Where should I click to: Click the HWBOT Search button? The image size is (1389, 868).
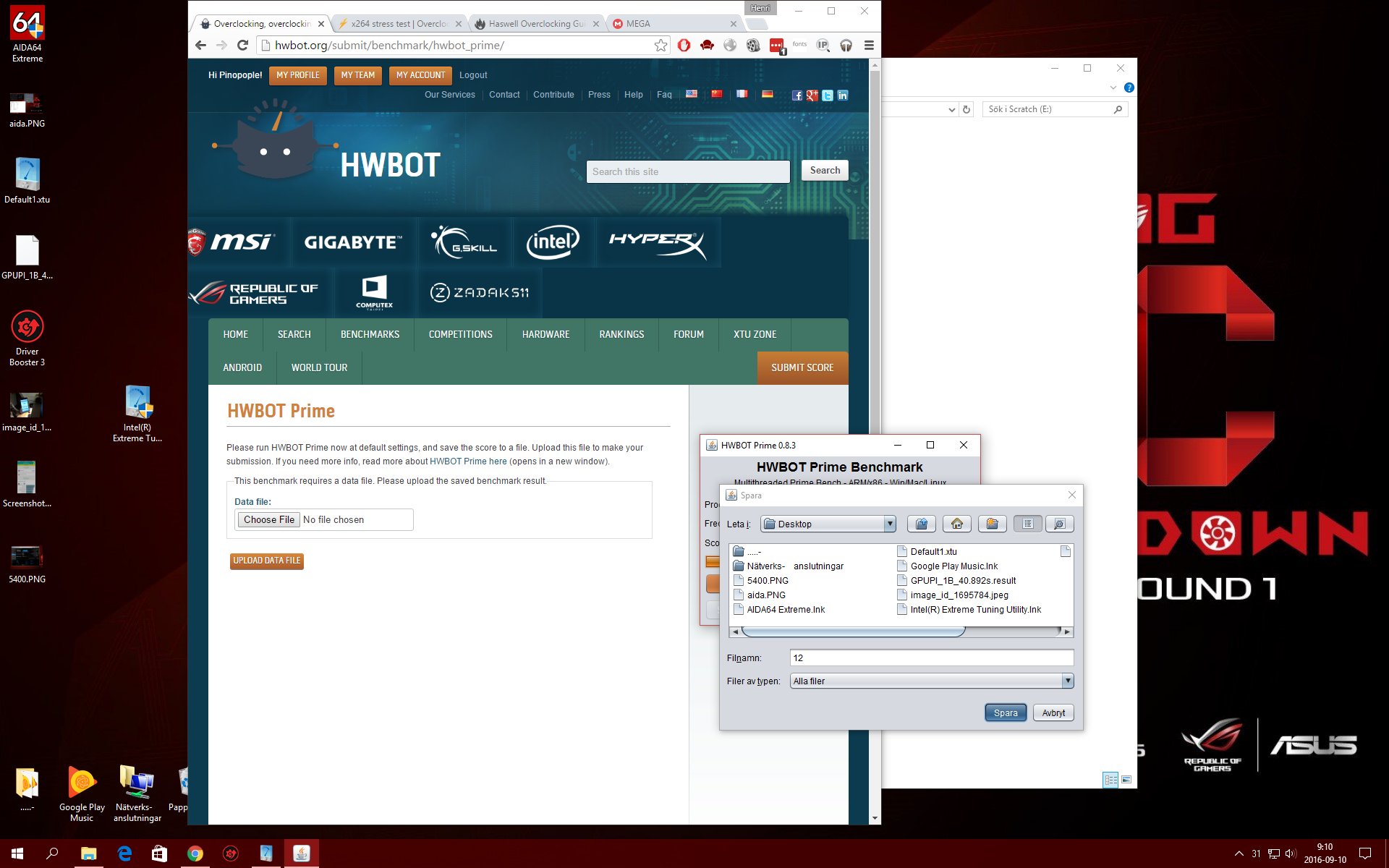tap(825, 170)
